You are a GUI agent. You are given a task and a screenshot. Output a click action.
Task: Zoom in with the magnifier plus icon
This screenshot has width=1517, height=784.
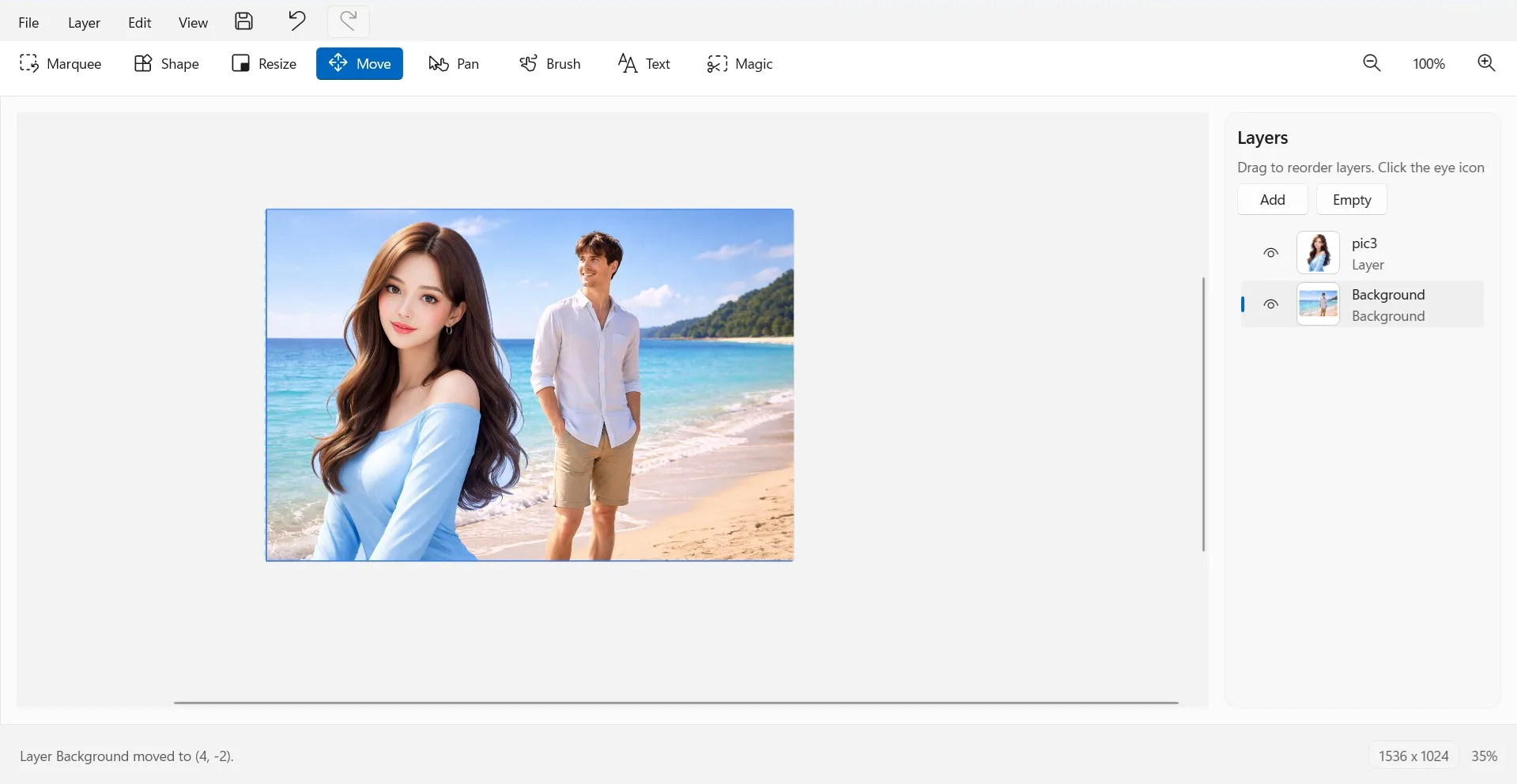[x=1486, y=63]
